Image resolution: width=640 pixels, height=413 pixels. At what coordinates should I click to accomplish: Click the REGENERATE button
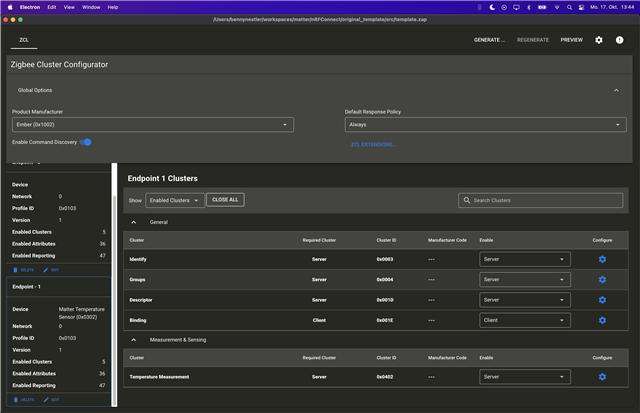pos(533,40)
